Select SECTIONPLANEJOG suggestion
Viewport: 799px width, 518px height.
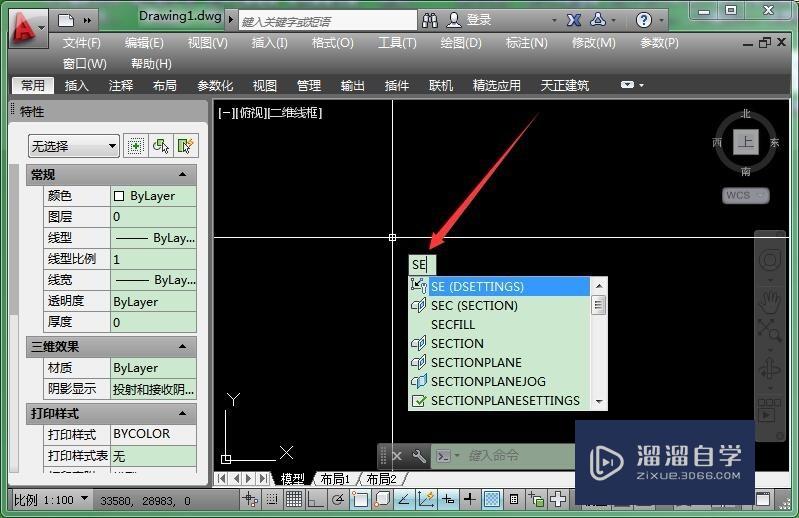(x=499, y=381)
